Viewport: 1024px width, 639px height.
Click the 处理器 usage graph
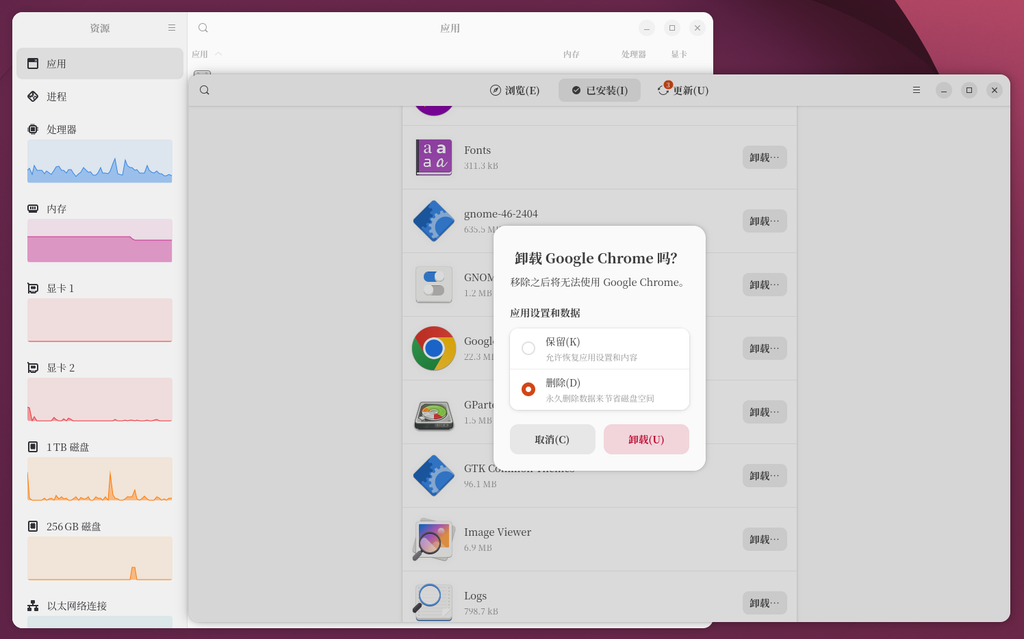tap(100, 161)
